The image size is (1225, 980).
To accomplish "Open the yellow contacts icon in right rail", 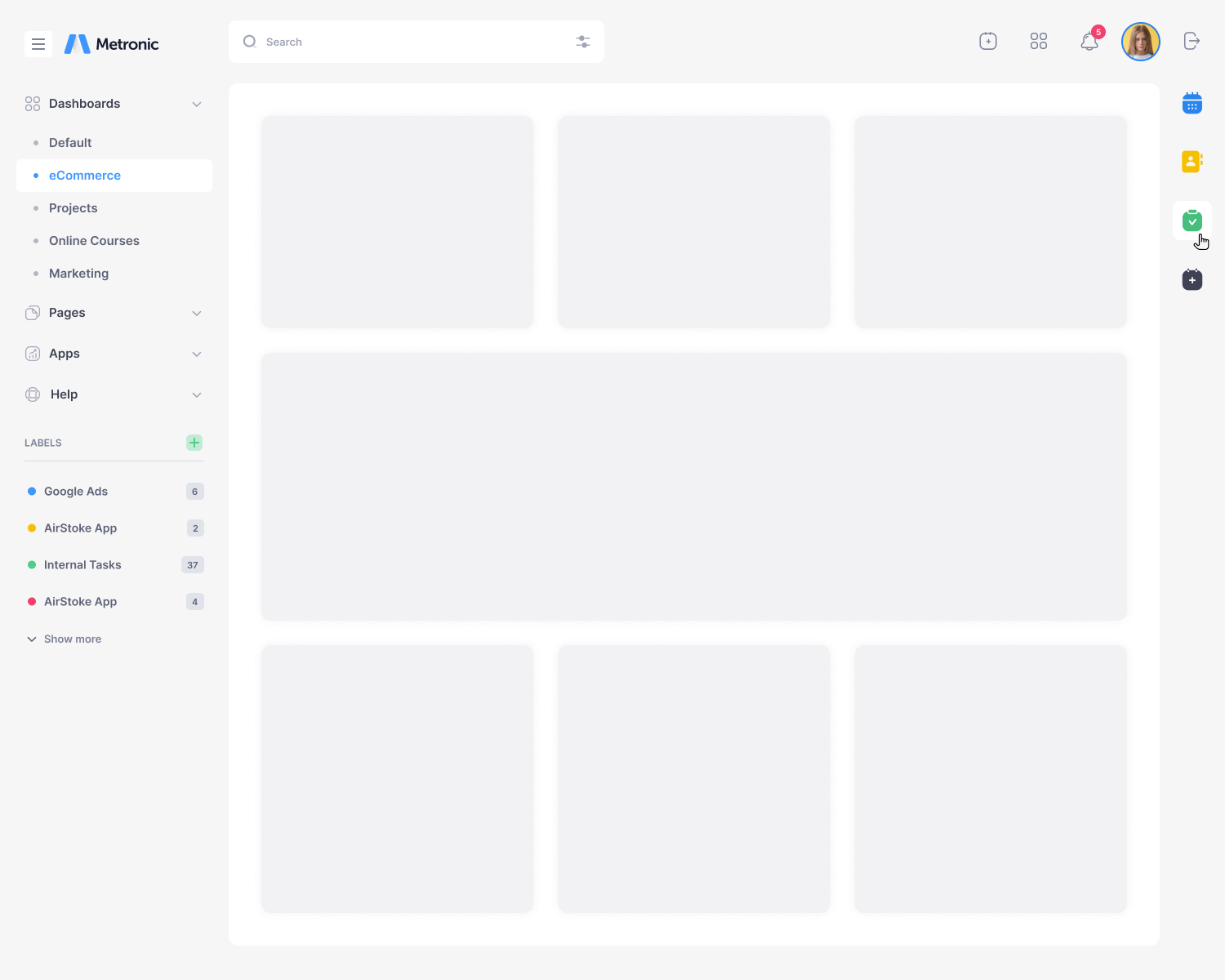I will point(1192,162).
